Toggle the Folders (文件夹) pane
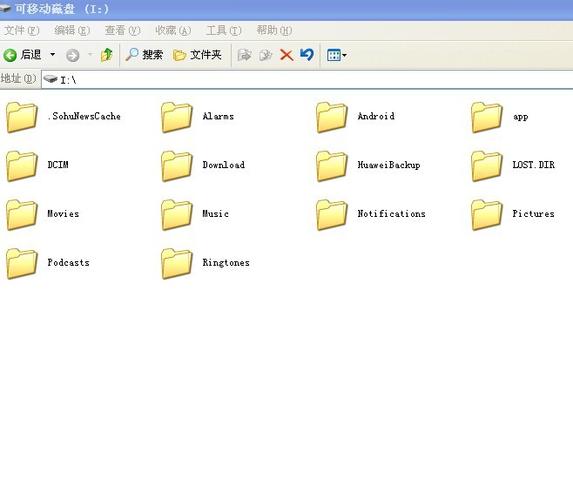 point(197,55)
